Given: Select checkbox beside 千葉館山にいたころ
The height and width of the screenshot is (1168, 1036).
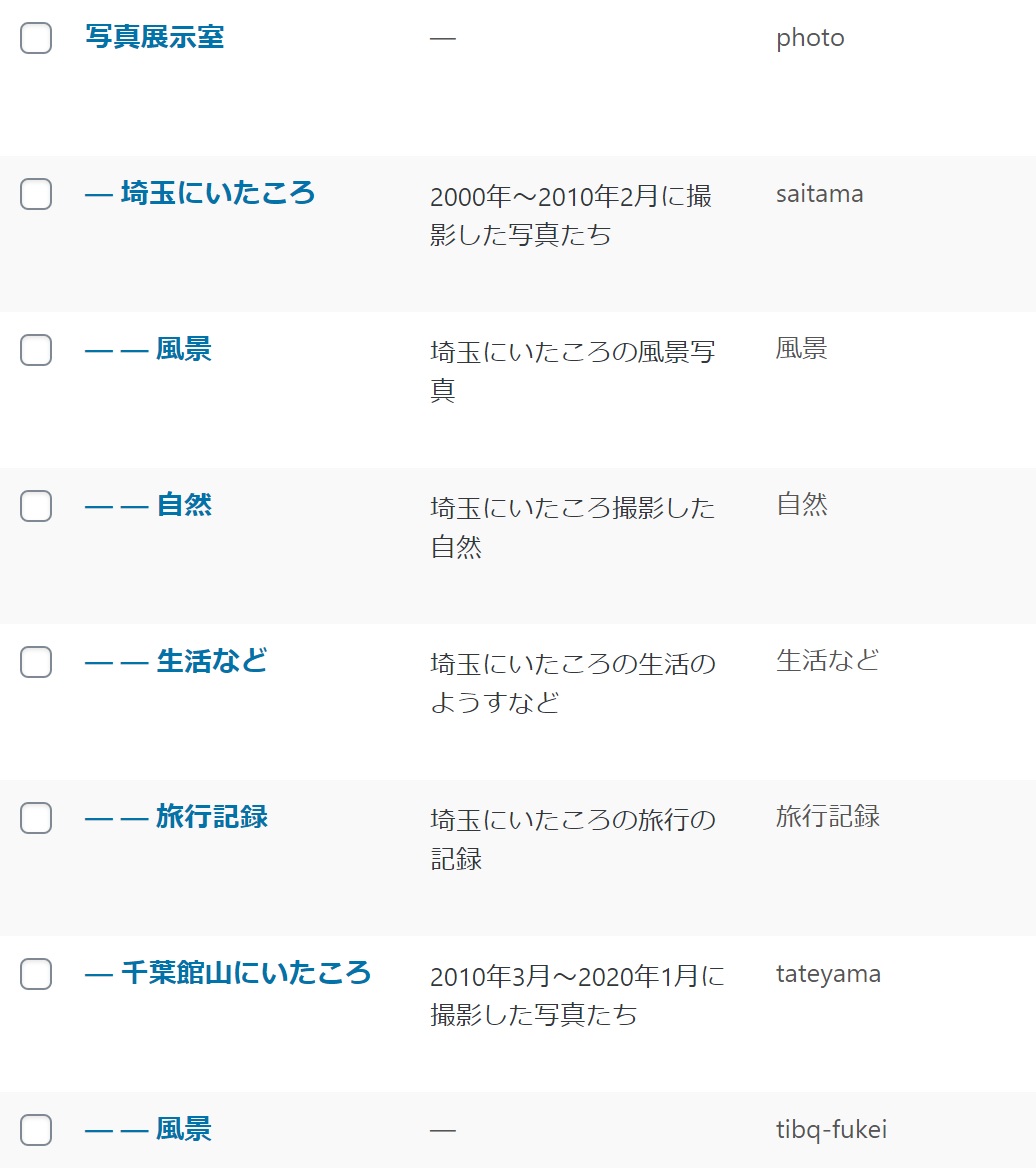Looking at the screenshot, I should (x=36, y=974).
